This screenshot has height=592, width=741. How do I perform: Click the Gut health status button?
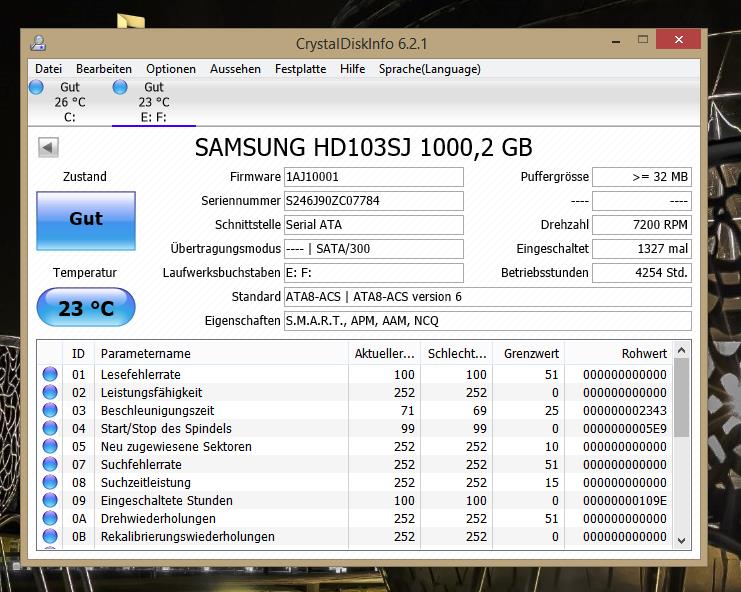tap(86, 221)
